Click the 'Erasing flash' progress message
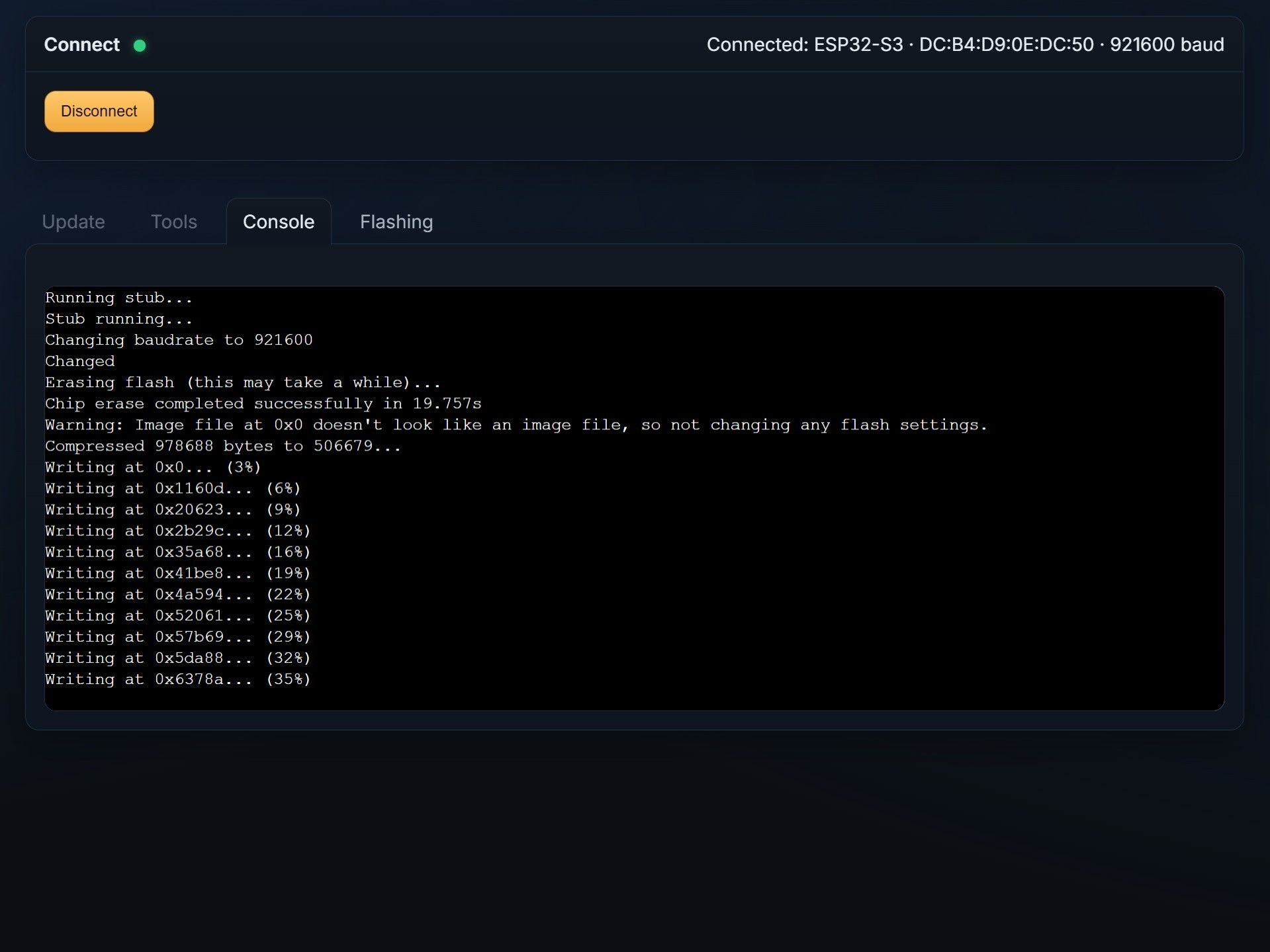 pyautogui.click(x=242, y=382)
